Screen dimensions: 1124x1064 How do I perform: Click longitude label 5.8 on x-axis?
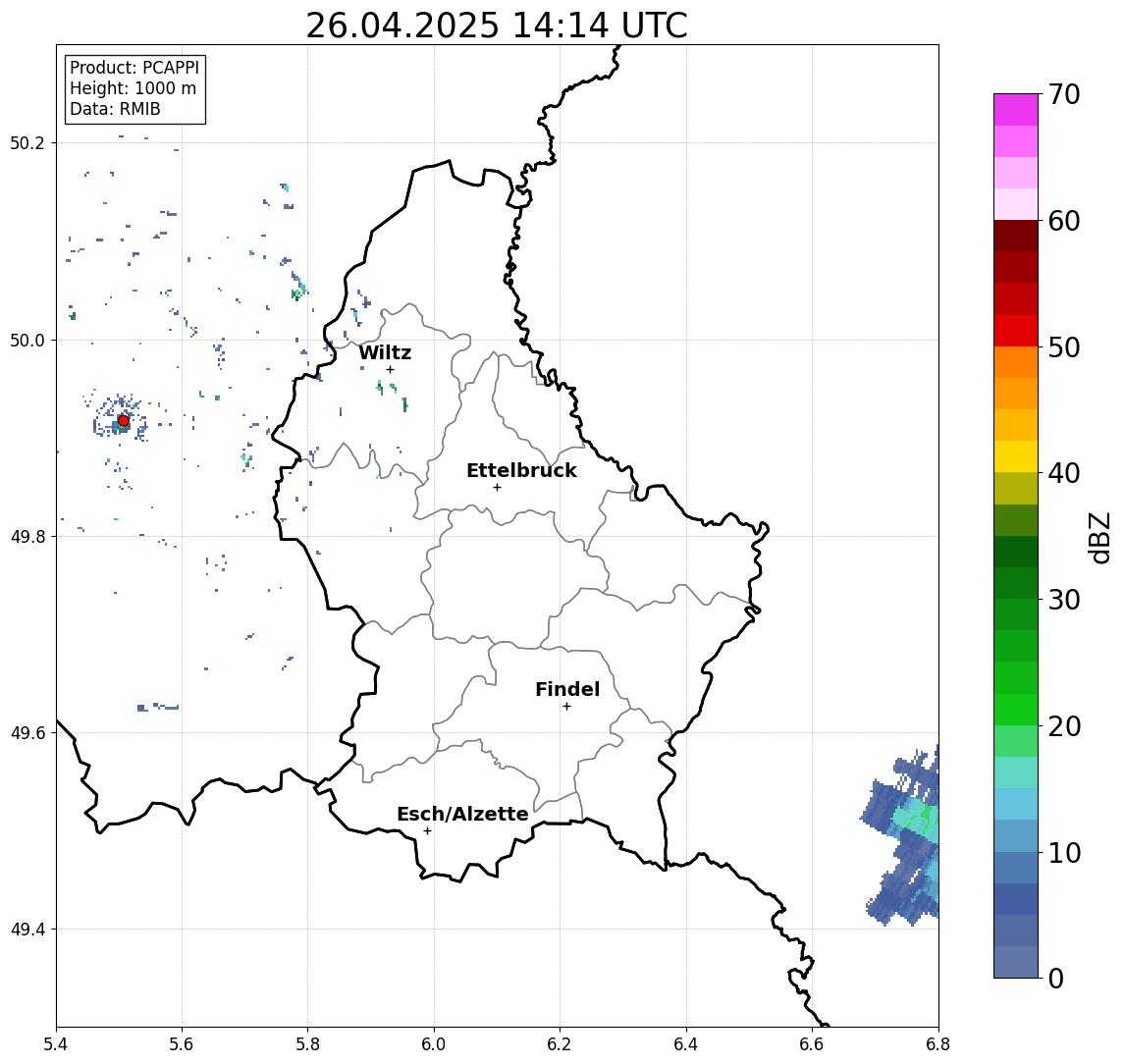(x=307, y=1044)
